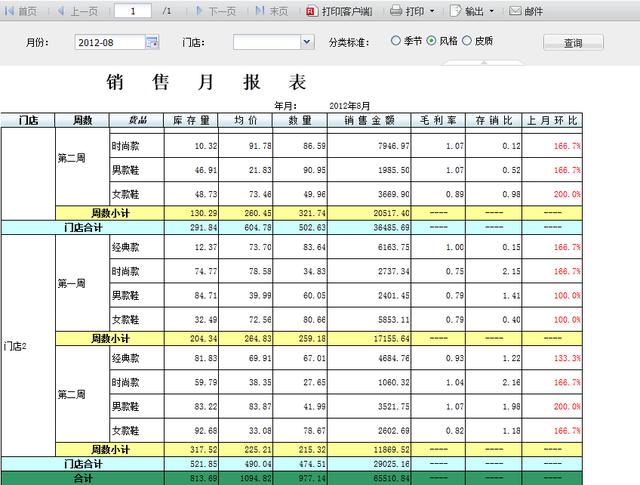Click the 2012年8月 date text

(x=349, y=106)
